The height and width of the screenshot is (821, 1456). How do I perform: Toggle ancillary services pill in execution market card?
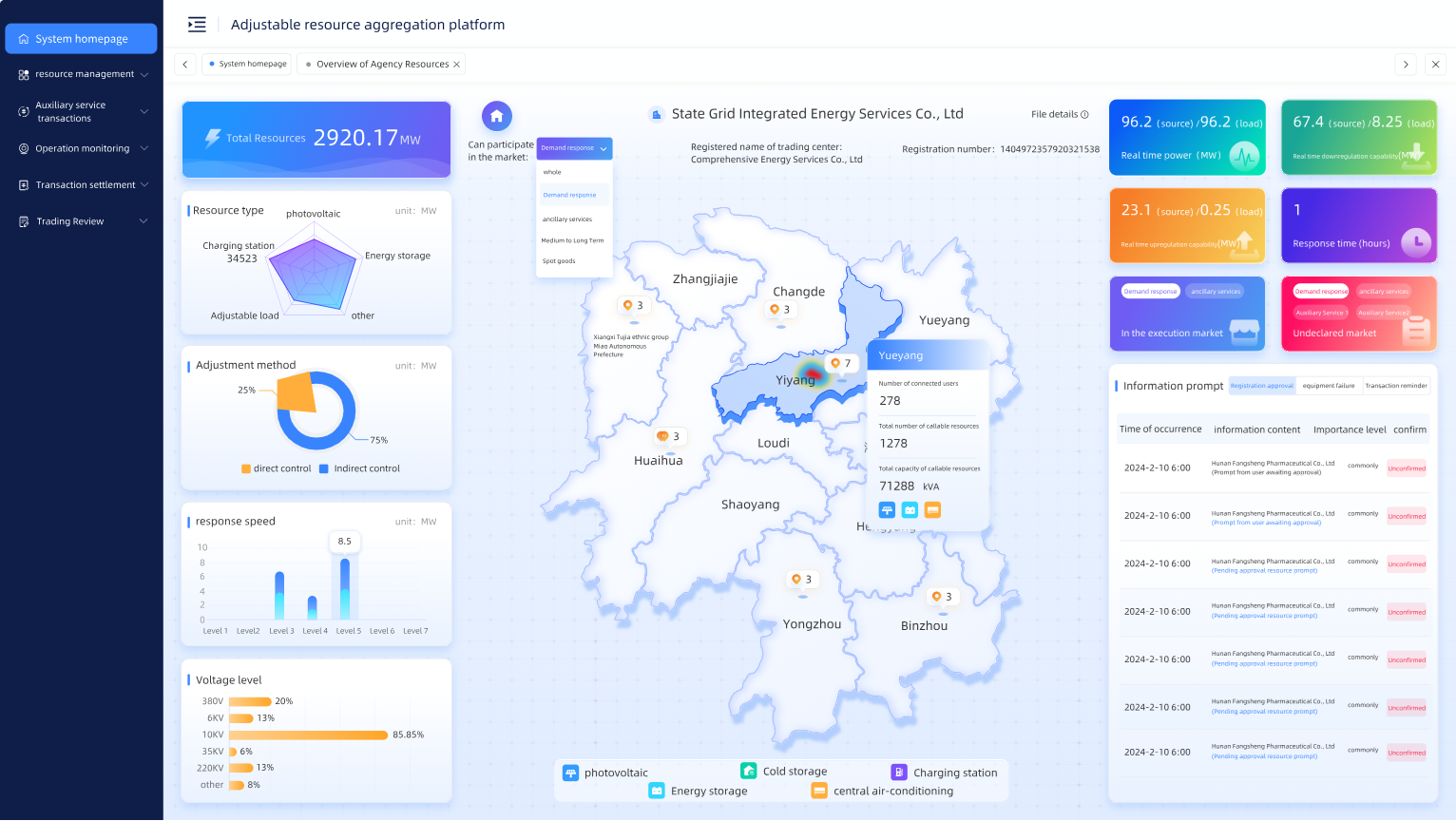point(1216,292)
